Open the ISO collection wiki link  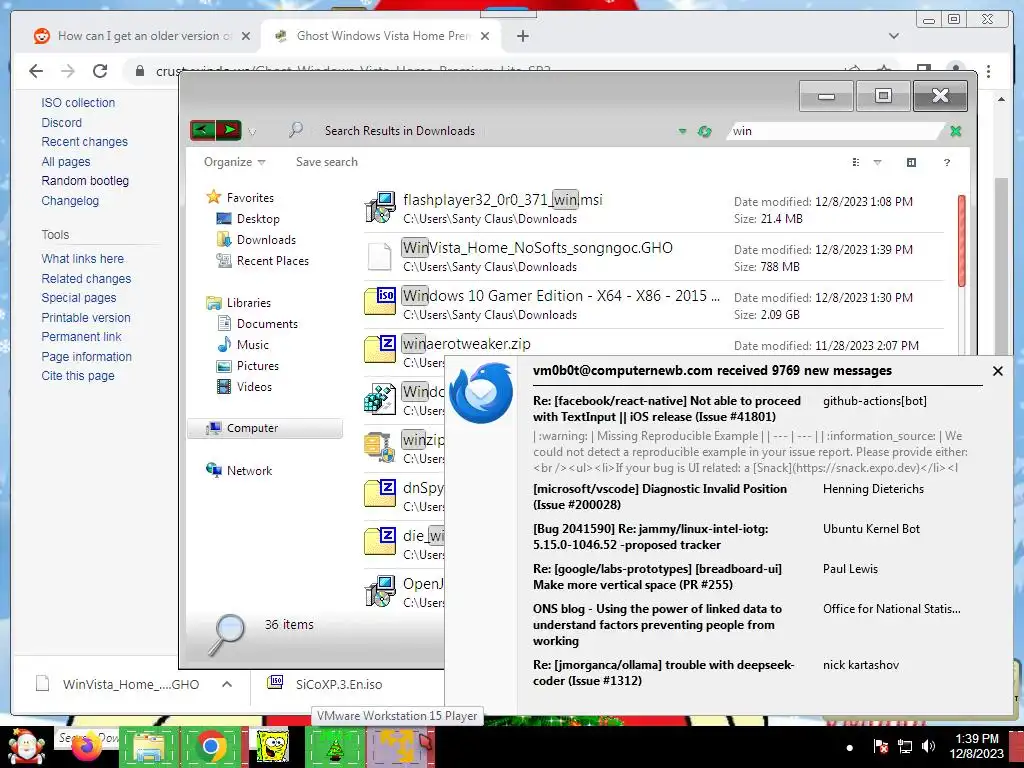(78, 103)
